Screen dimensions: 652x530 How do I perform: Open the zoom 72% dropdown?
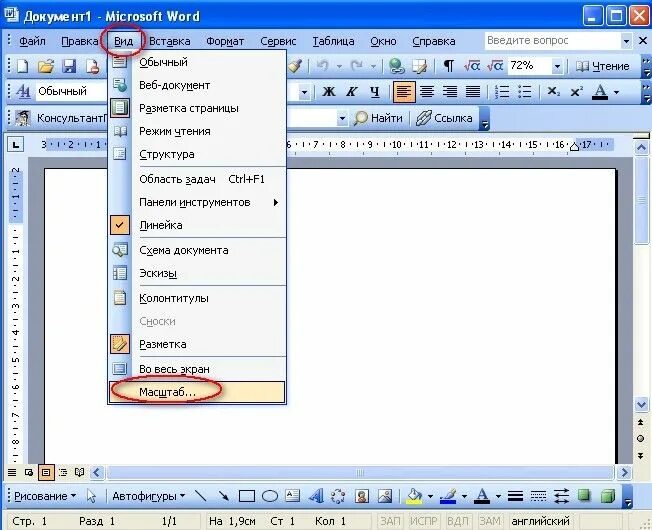click(557, 66)
